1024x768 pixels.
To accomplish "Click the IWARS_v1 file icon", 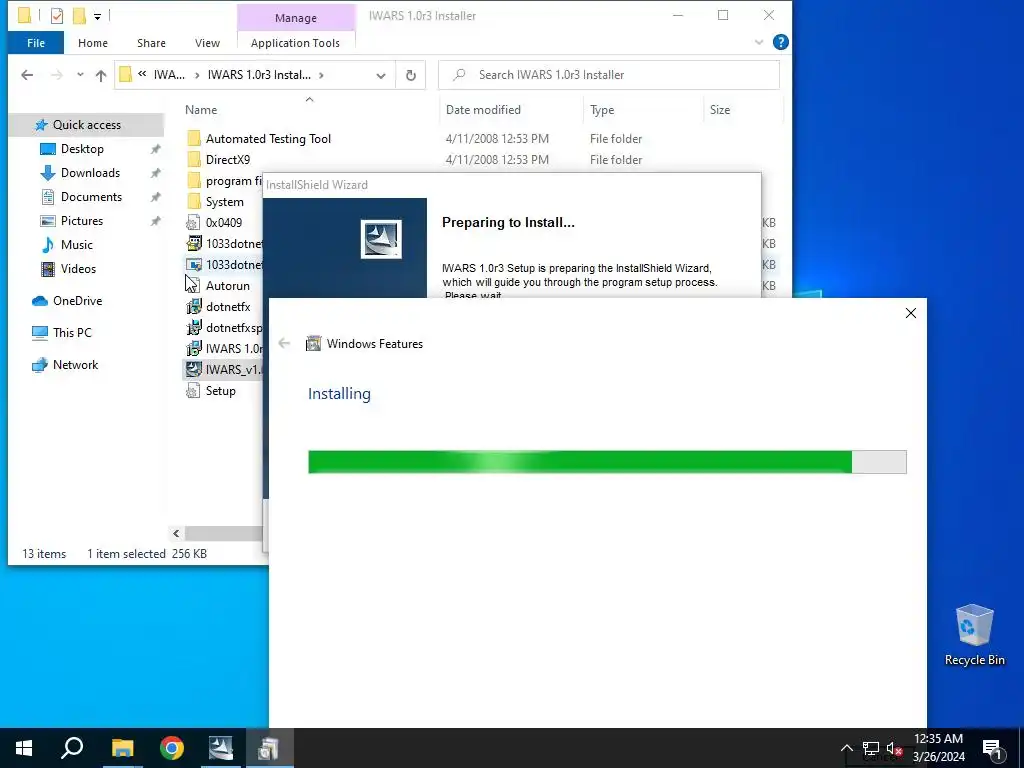I will pyautogui.click(x=193, y=369).
